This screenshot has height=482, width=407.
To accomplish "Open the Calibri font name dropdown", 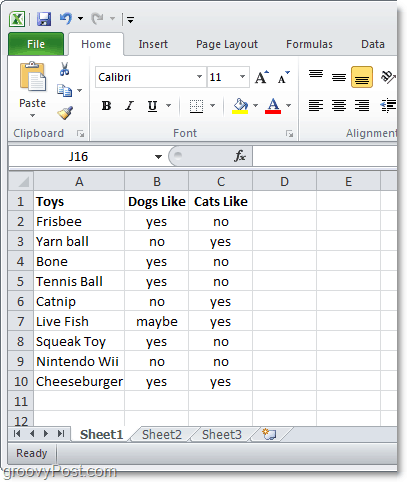I will click(x=199, y=77).
